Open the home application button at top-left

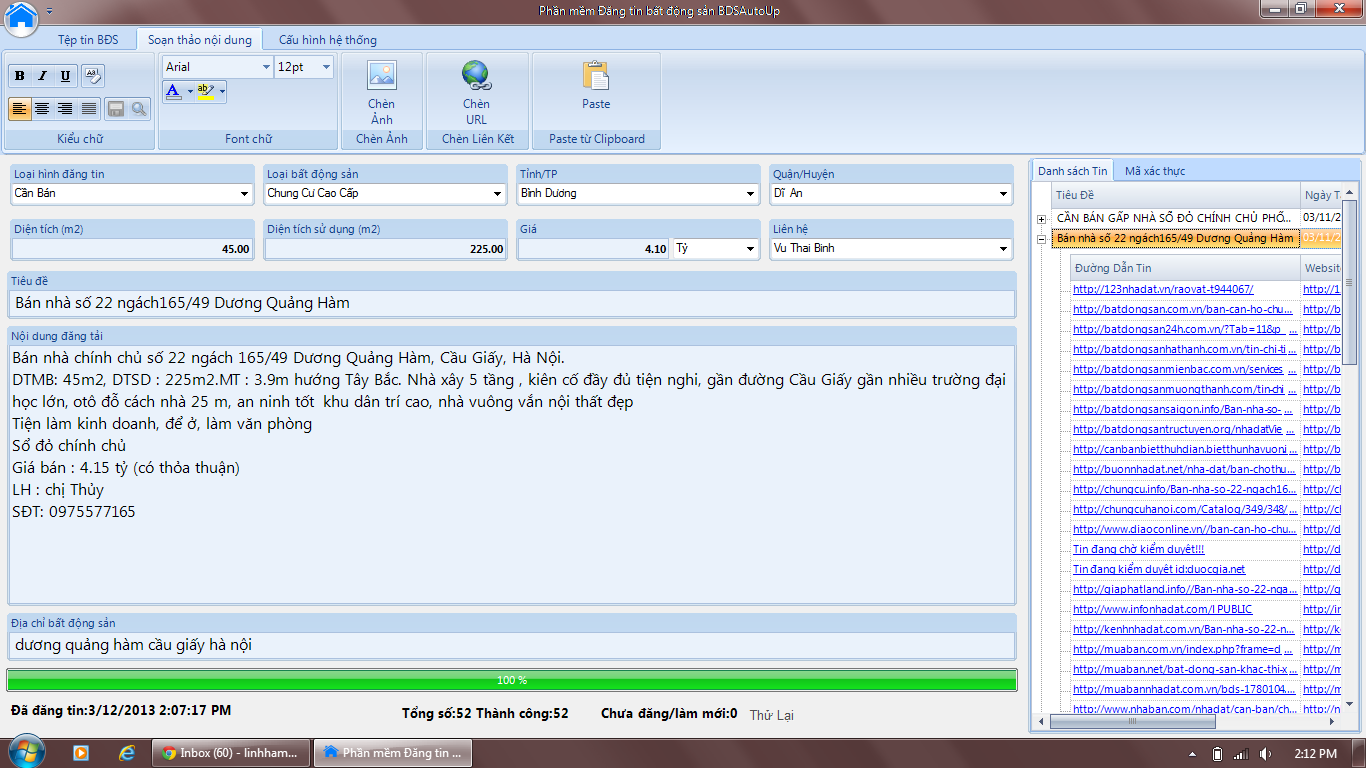click(21, 17)
